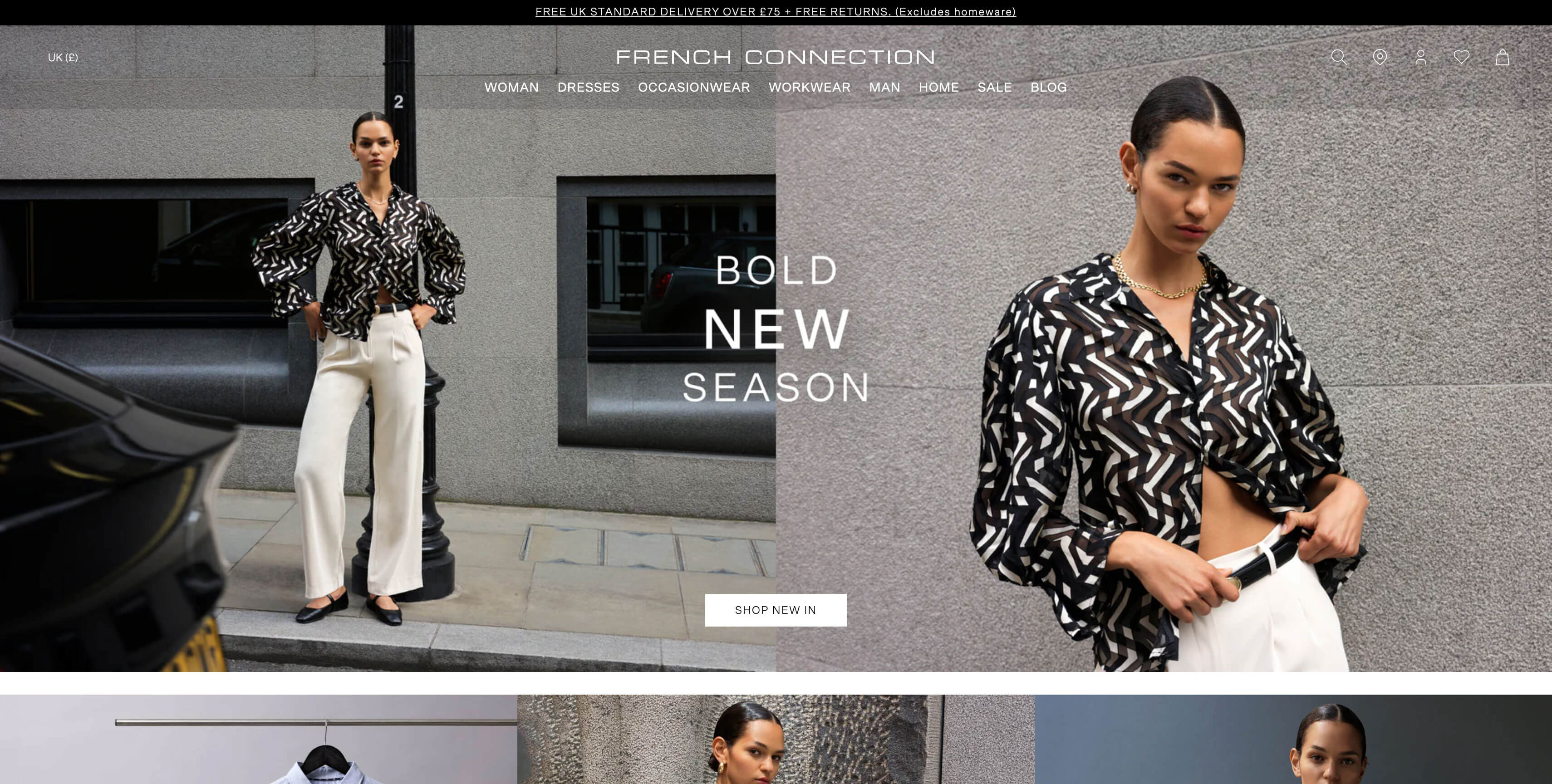The image size is (1552, 784).
Task: Click the free delivery announcement banner link
Action: (x=776, y=11)
